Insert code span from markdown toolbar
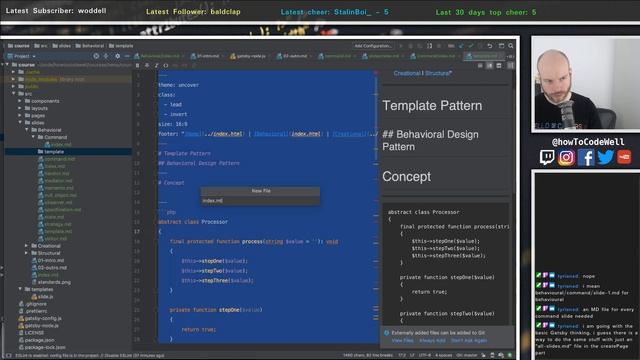This screenshot has height=360, width=640. pyautogui.click(x=166, y=65)
